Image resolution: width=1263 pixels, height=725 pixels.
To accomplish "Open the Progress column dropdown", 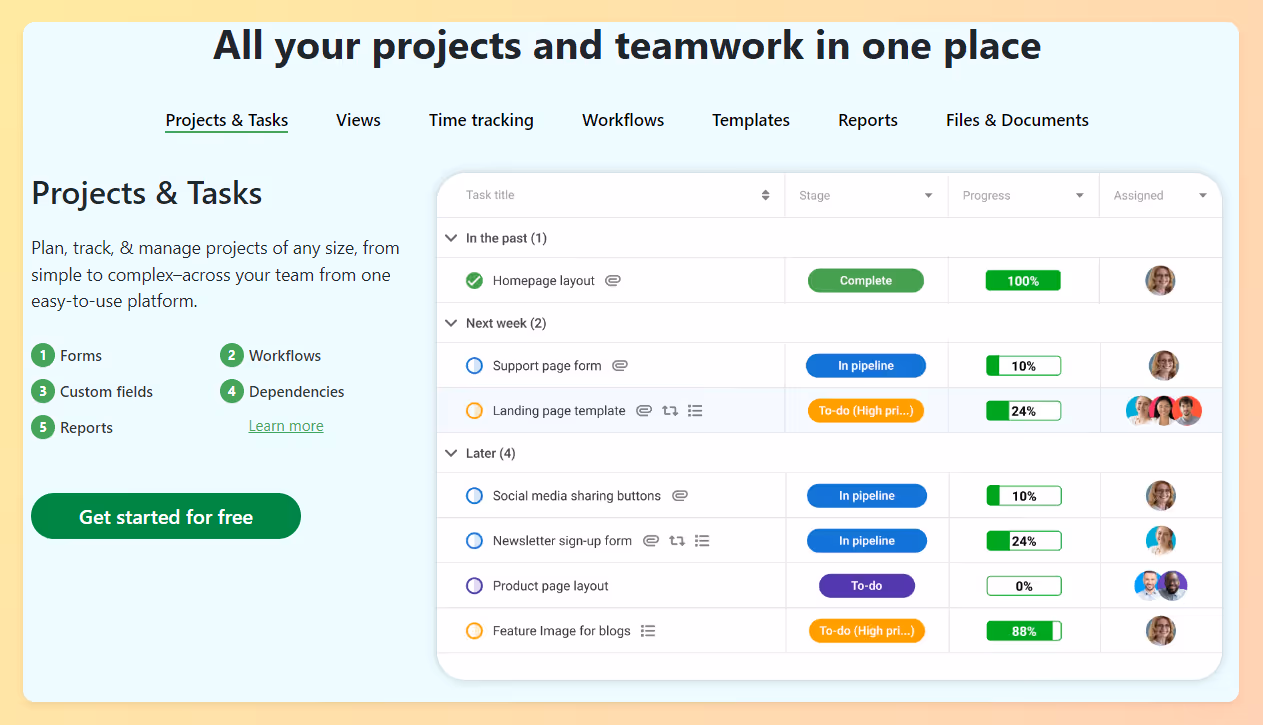I will point(1079,196).
